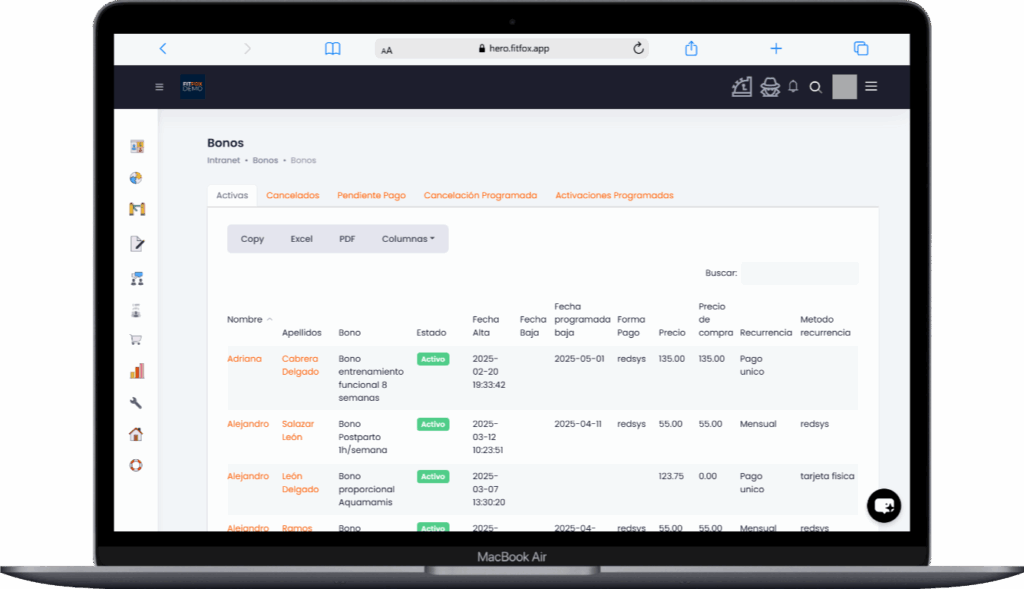Open the lifebuoy support sidebar icon
Image resolution: width=1024 pixels, height=589 pixels.
[136, 465]
